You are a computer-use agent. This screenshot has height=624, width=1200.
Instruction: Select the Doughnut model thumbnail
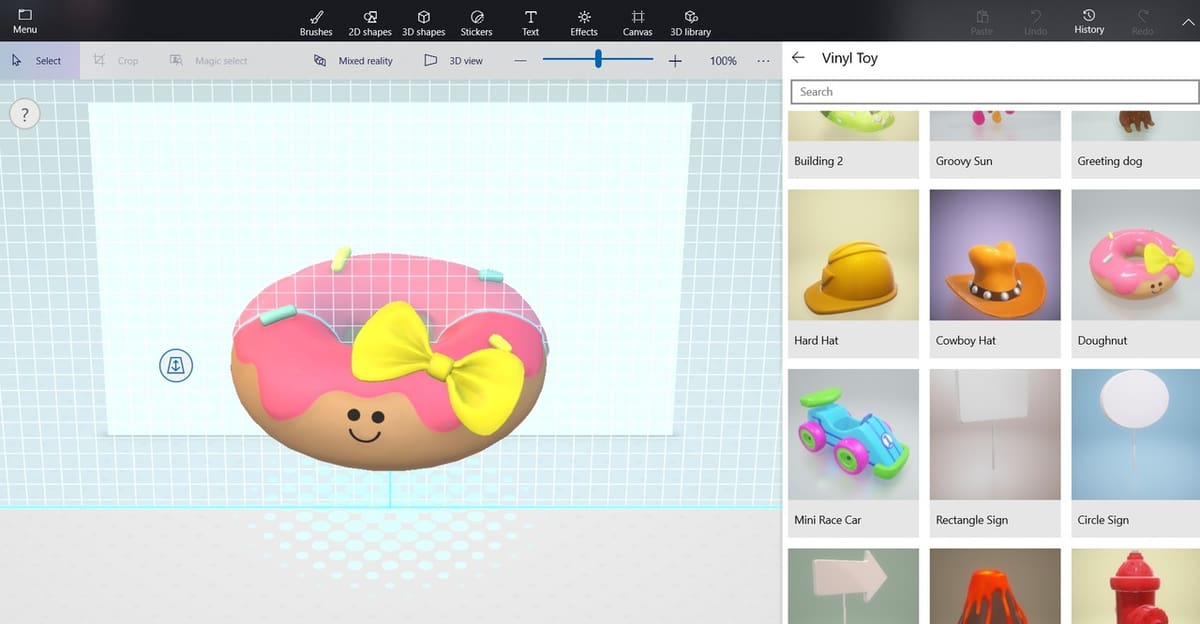tap(1136, 255)
